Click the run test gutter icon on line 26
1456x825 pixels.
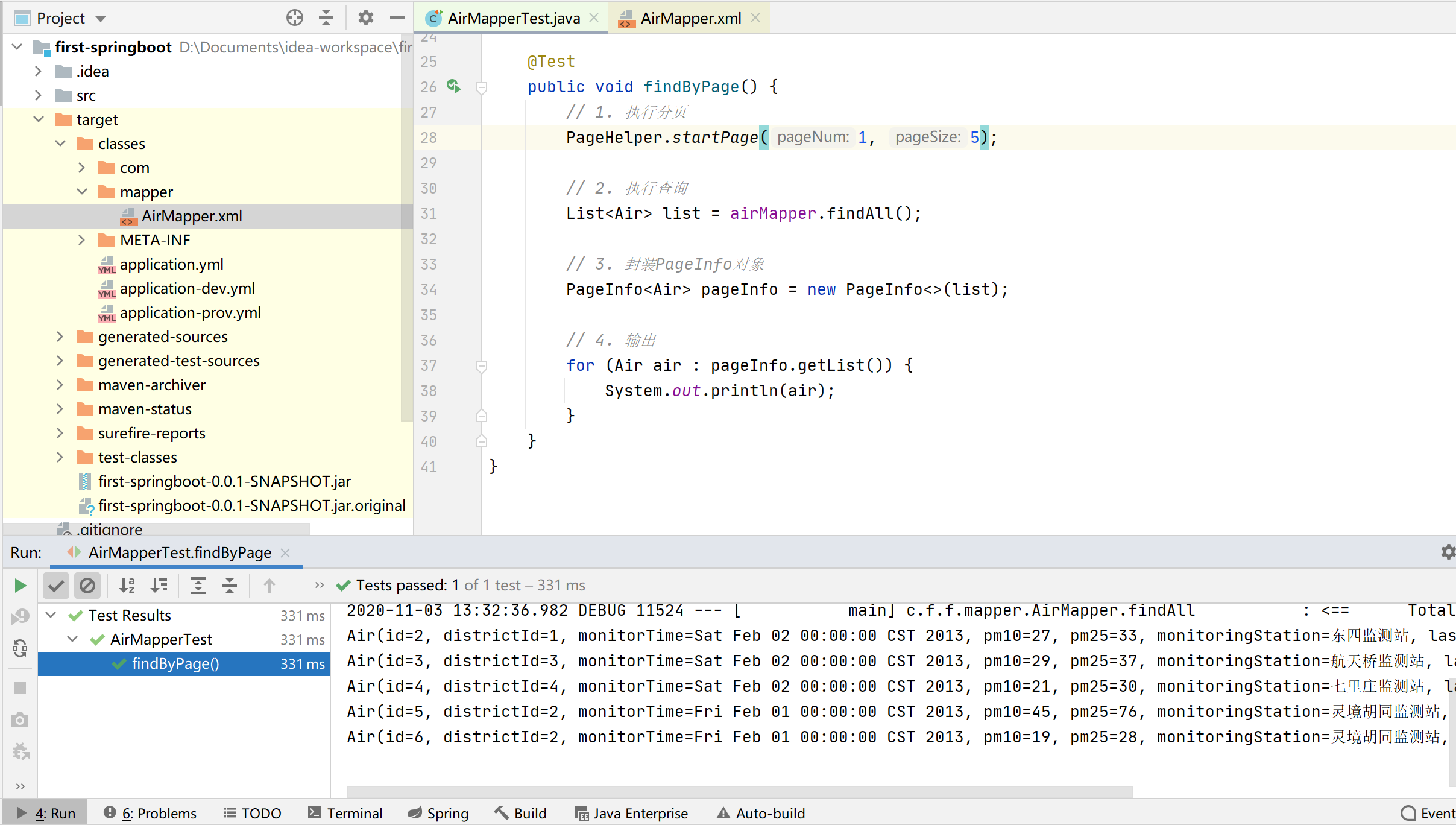(x=453, y=86)
